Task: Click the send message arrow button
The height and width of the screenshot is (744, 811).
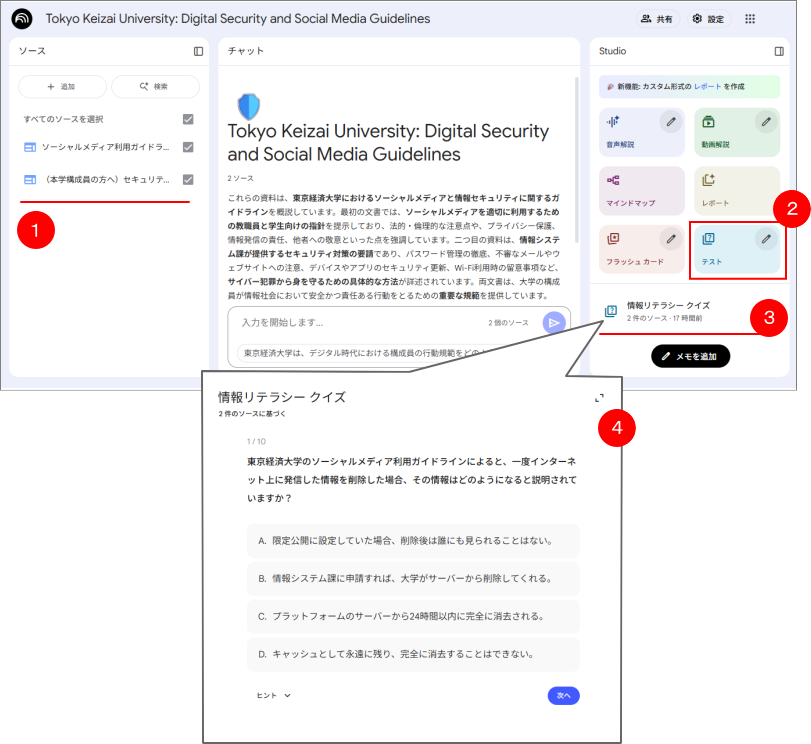Action: [554, 323]
